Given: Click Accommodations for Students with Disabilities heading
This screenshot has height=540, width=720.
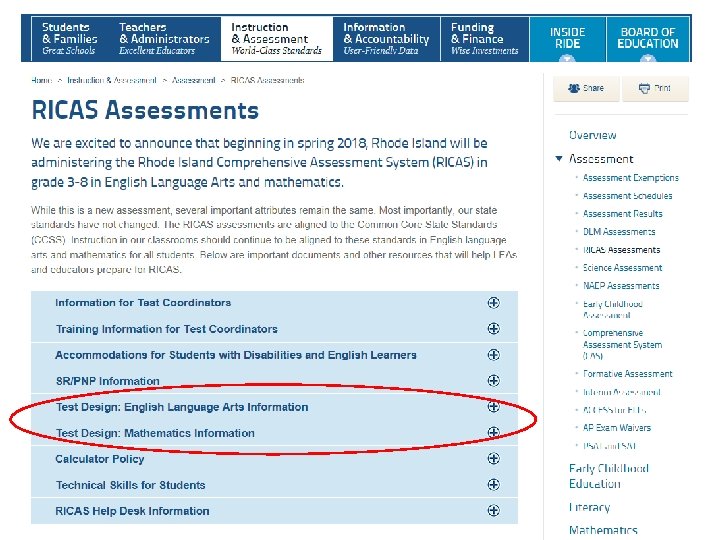Looking at the screenshot, I should (236, 355).
